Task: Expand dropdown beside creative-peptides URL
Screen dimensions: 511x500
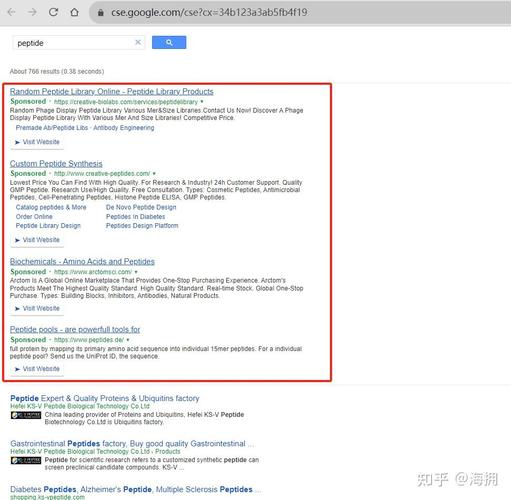Action: [x=154, y=174]
